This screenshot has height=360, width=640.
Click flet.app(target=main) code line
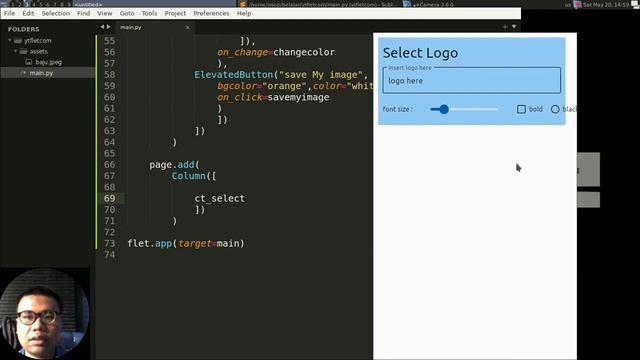[186, 243]
